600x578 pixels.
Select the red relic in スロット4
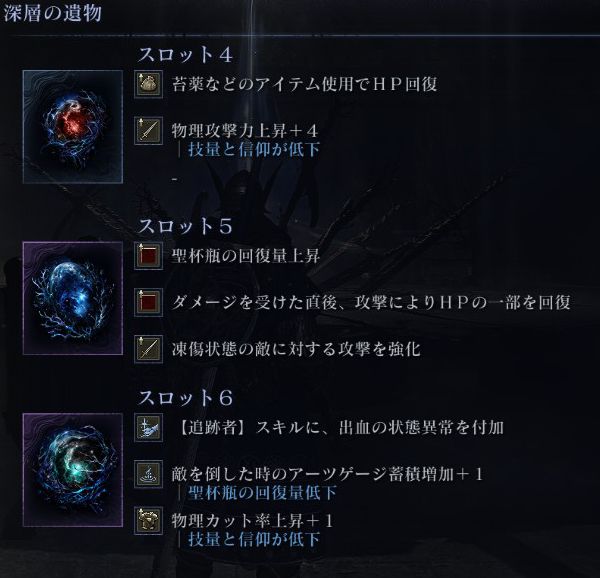click(73, 127)
